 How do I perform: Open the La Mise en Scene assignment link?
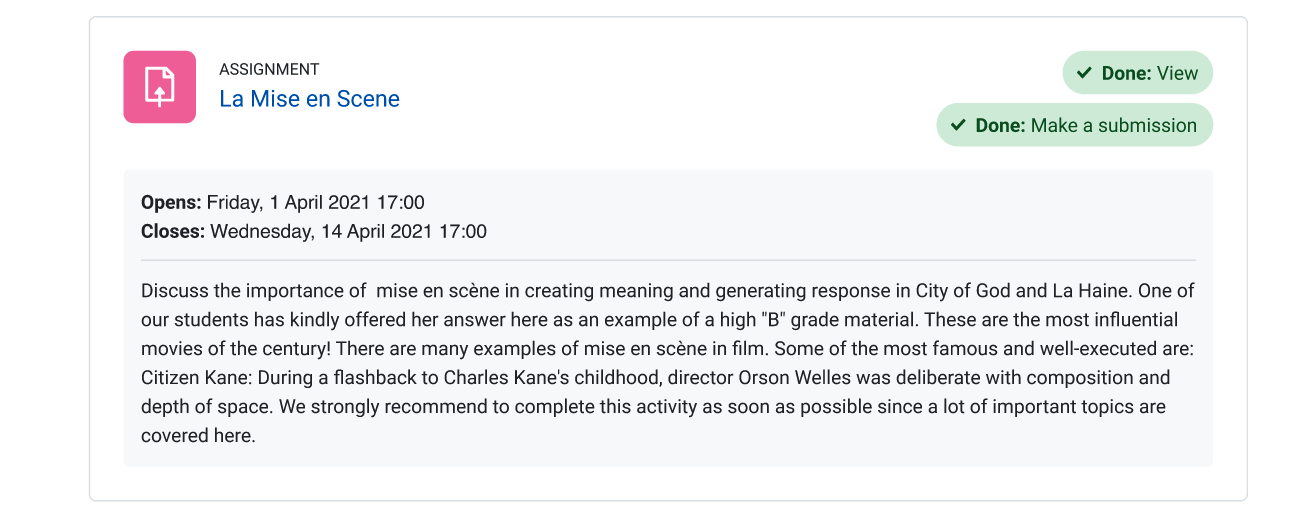tap(309, 99)
